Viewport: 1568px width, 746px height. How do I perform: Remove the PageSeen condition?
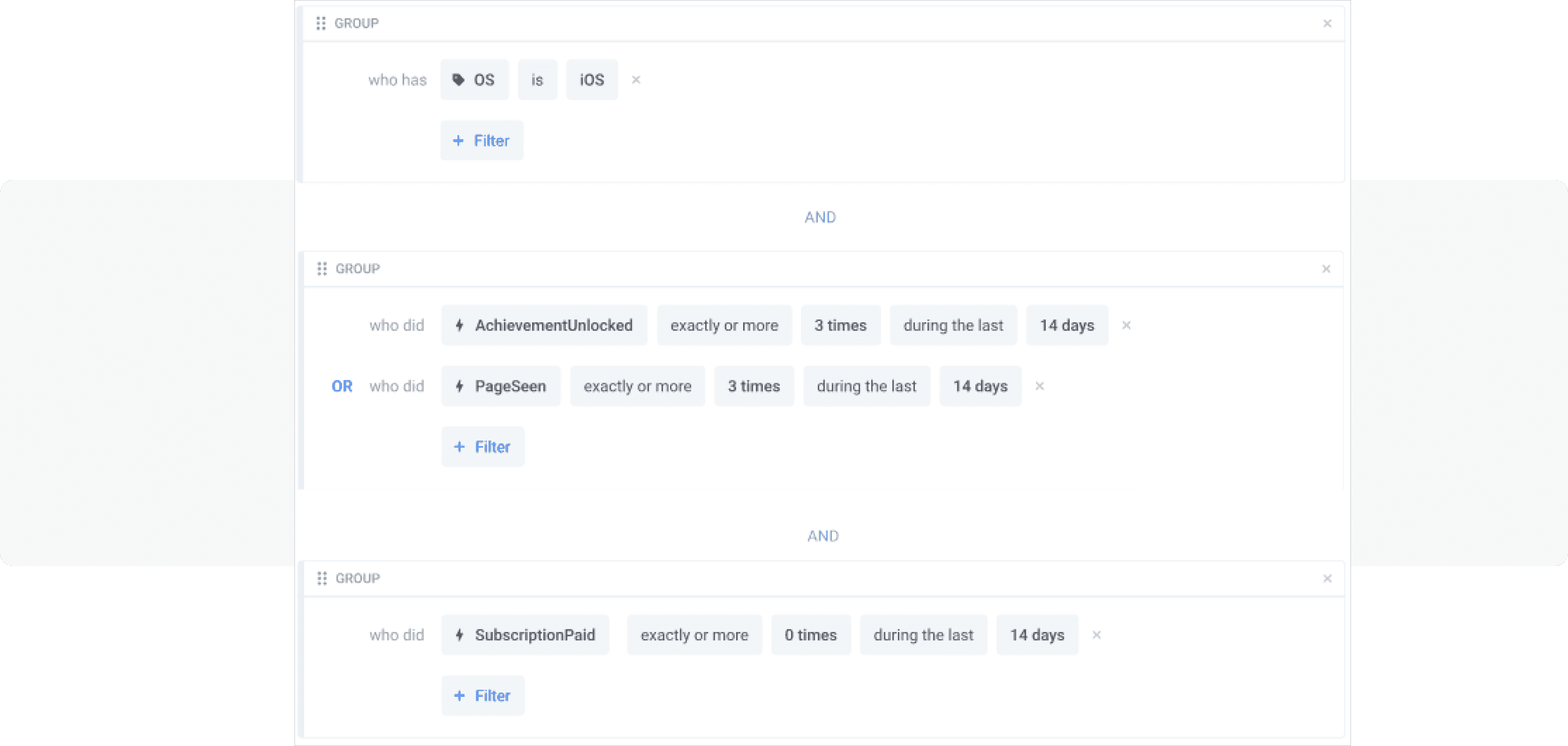1040,386
